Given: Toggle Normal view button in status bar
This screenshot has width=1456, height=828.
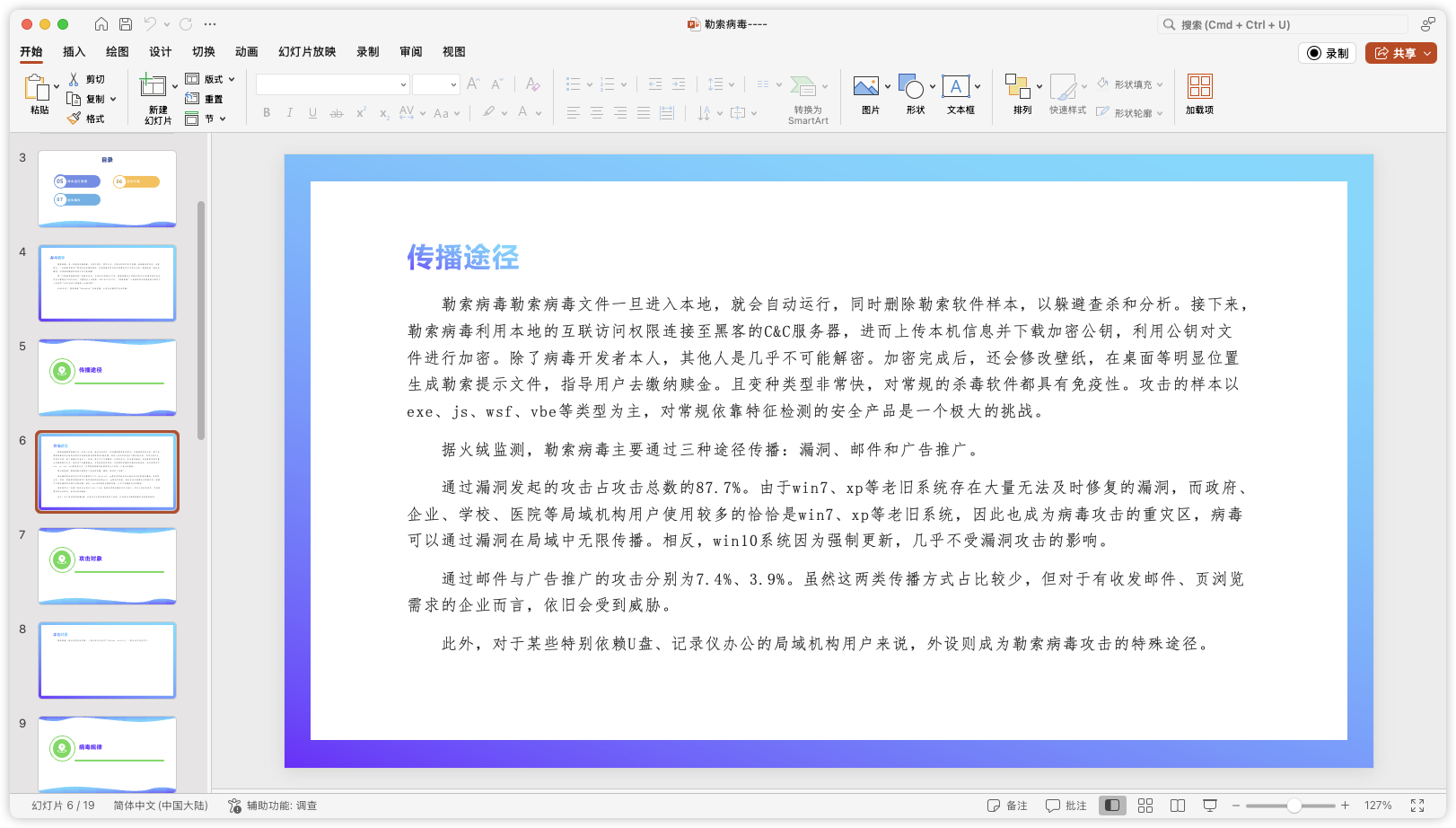Looking at the screenshot, I should coord(1112,806).
